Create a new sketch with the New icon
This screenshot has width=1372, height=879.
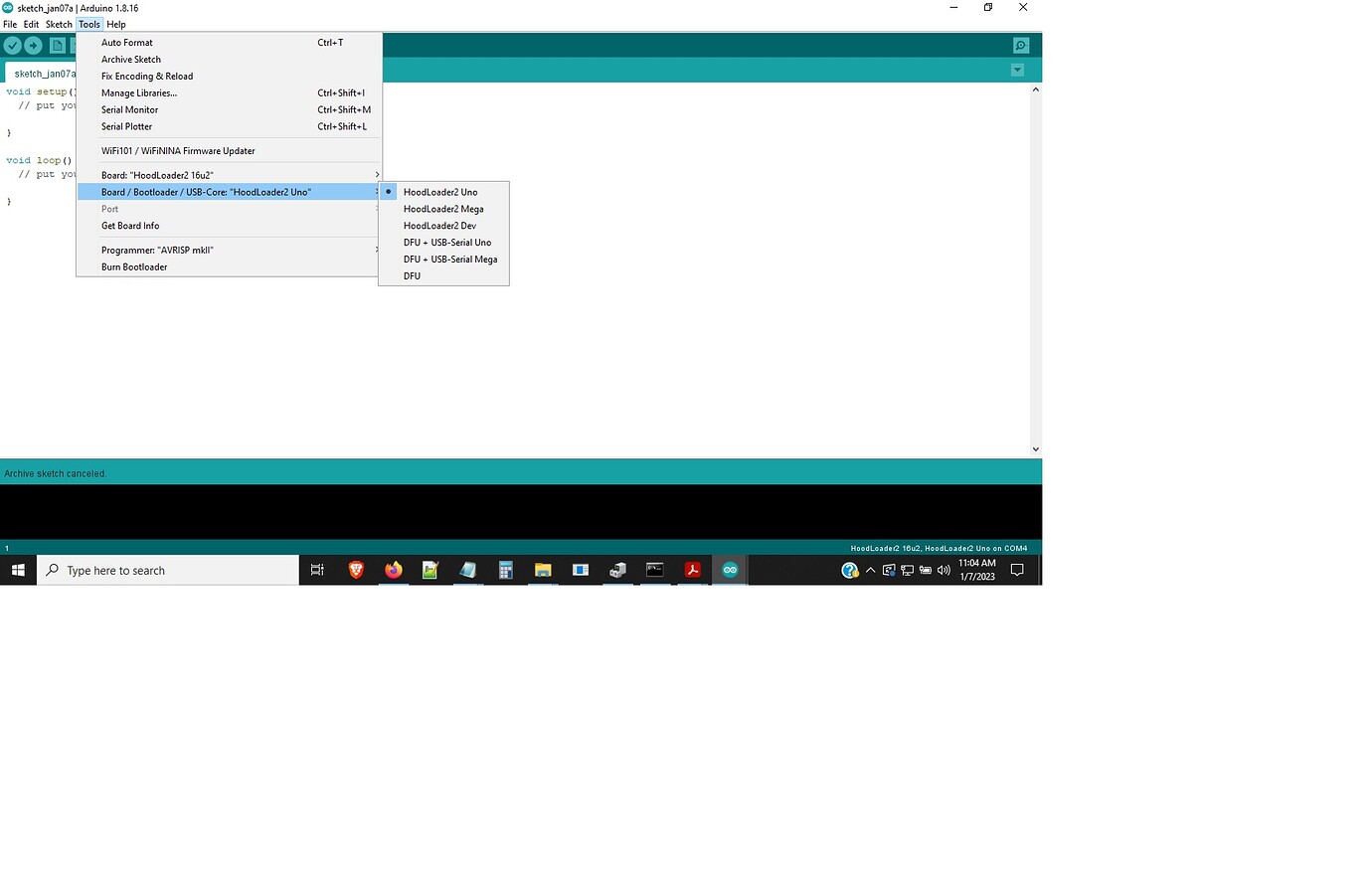click(x=57, y=45)
